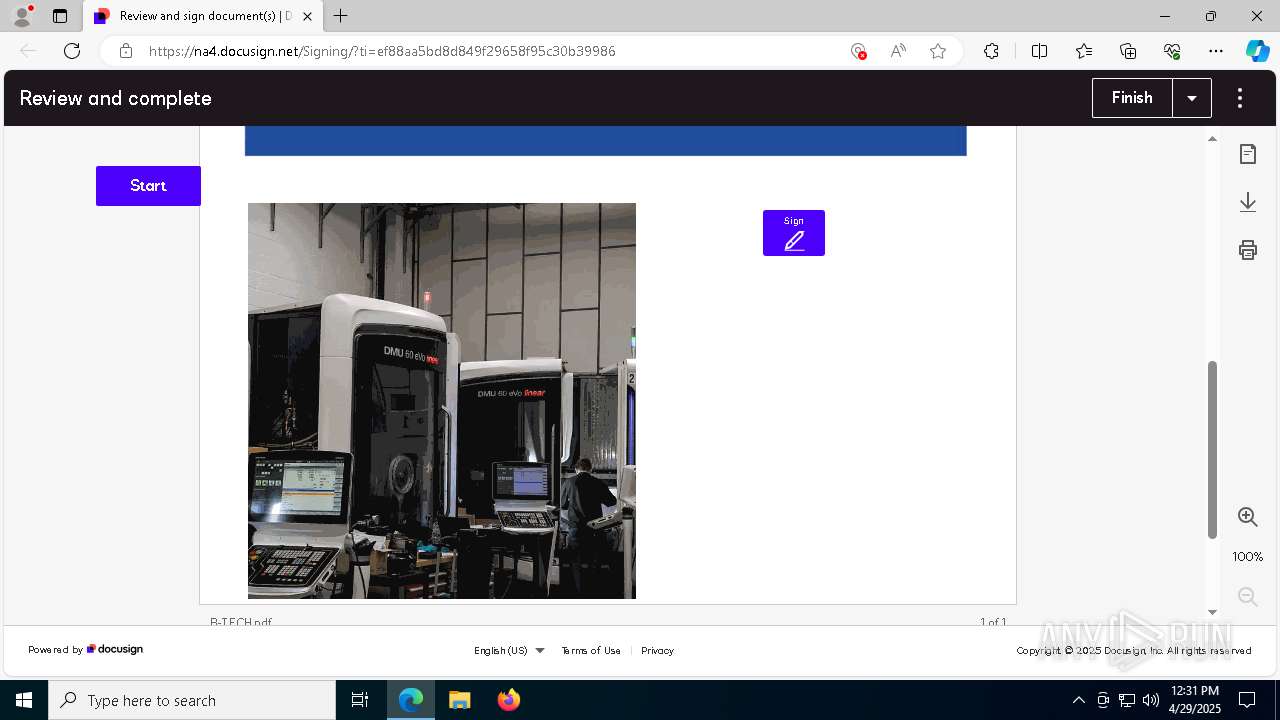Zoom in on the document
Image resolution: width=1280 pixels, height=720 pixels.
(x=1248, y=517)
